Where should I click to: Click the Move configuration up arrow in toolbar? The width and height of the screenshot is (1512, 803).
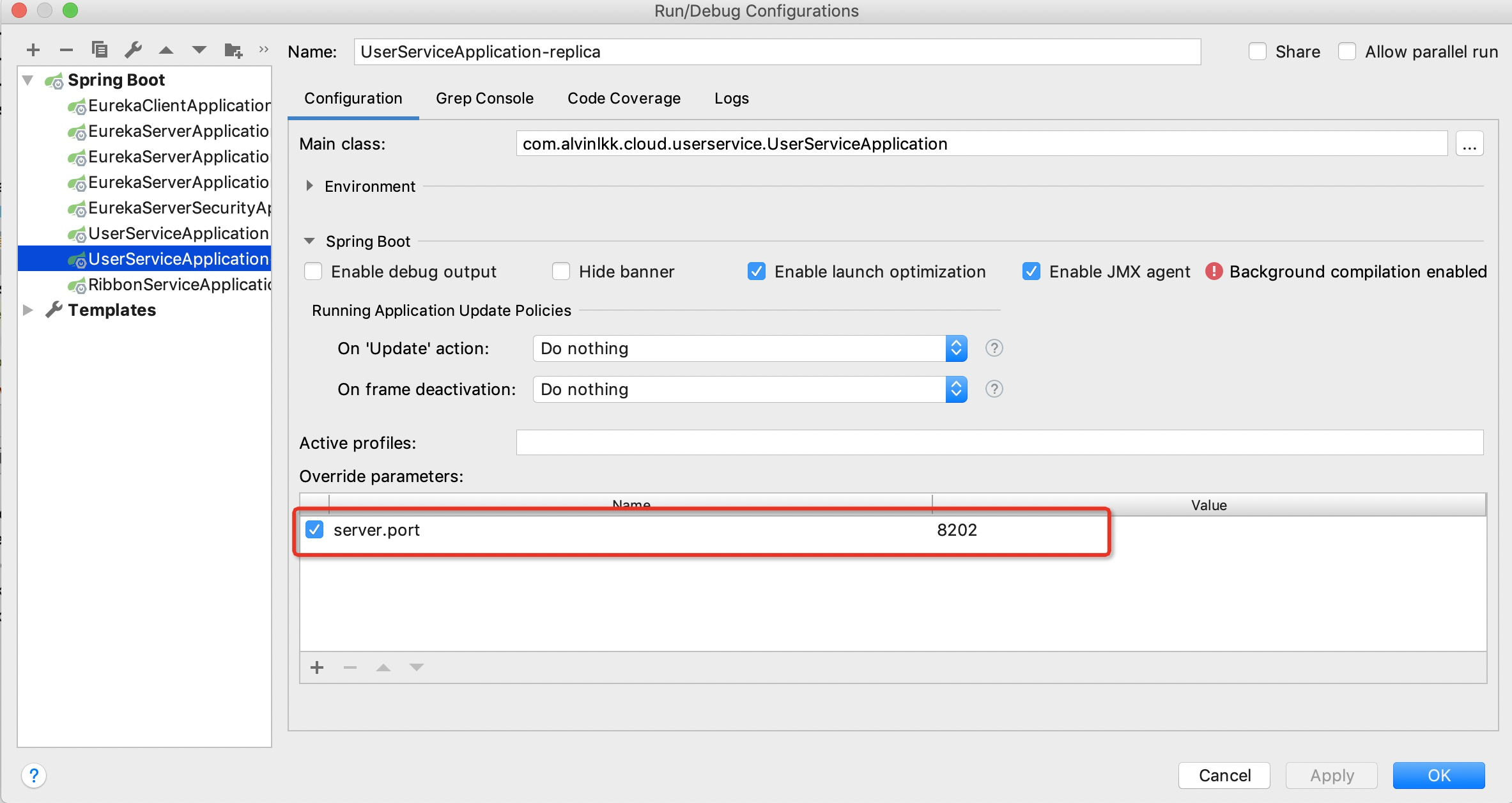click(x=166, y=50)
